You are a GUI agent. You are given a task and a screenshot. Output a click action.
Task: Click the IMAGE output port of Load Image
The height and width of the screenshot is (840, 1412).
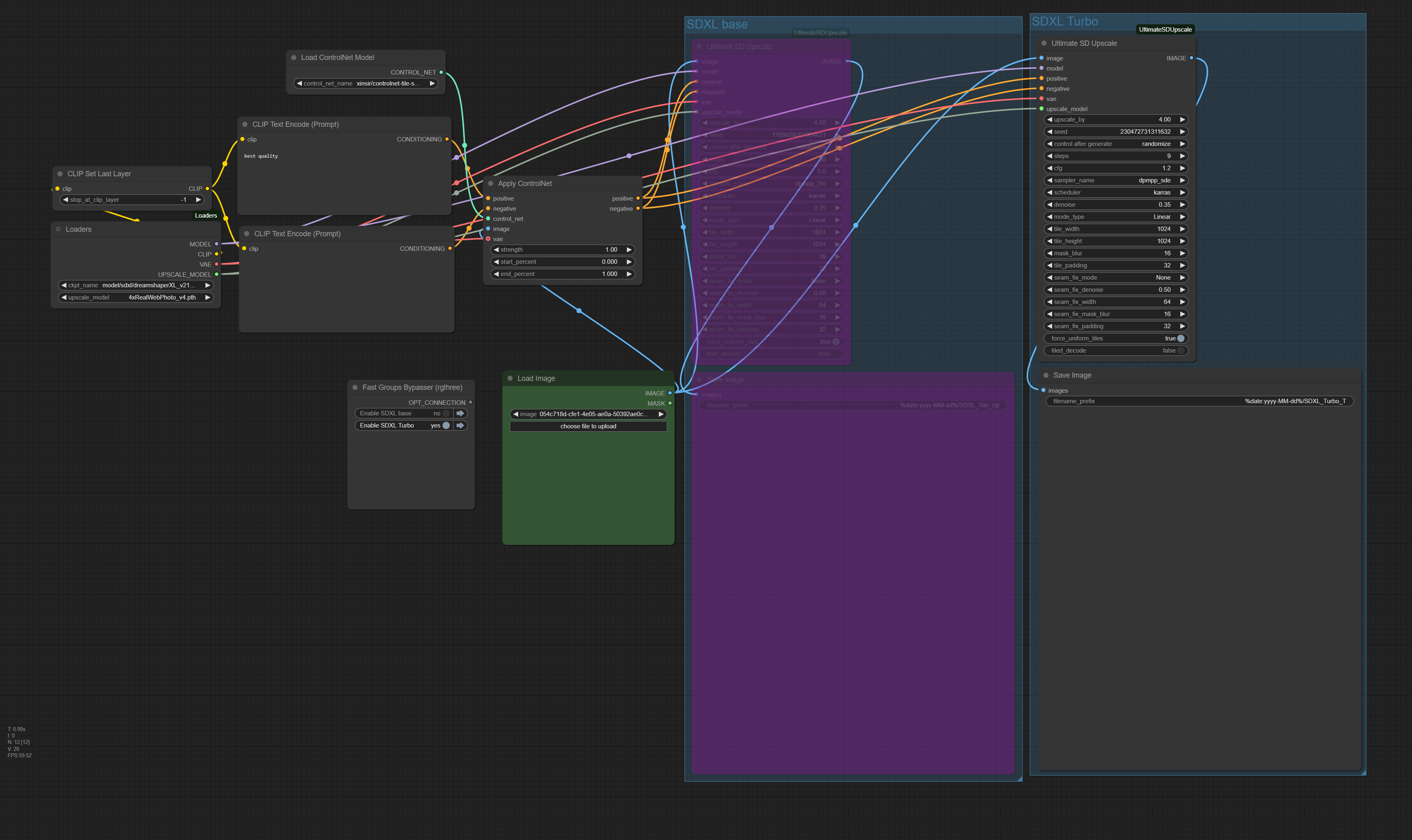[x=670, y=393]
